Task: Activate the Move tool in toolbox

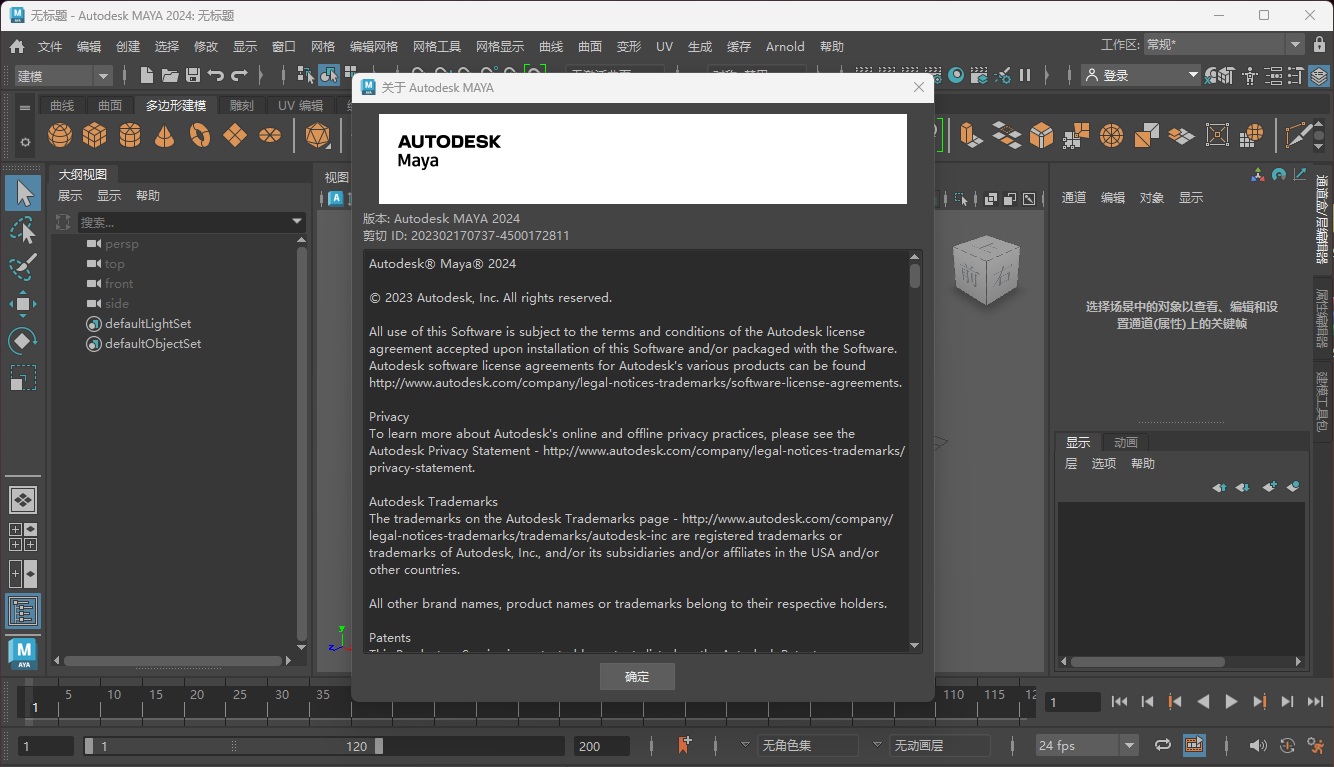Action: [x=23, y=303]
